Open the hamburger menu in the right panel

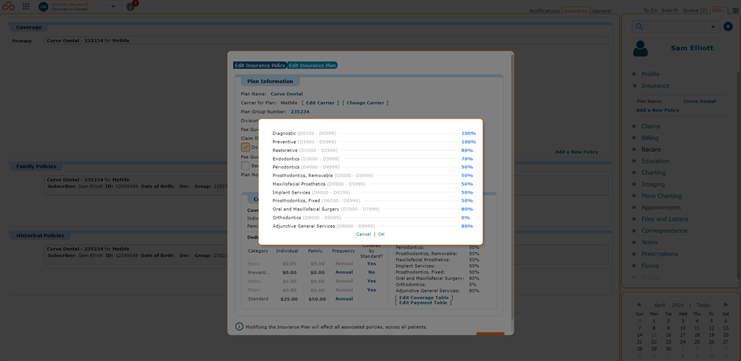(x=735, y=10)
